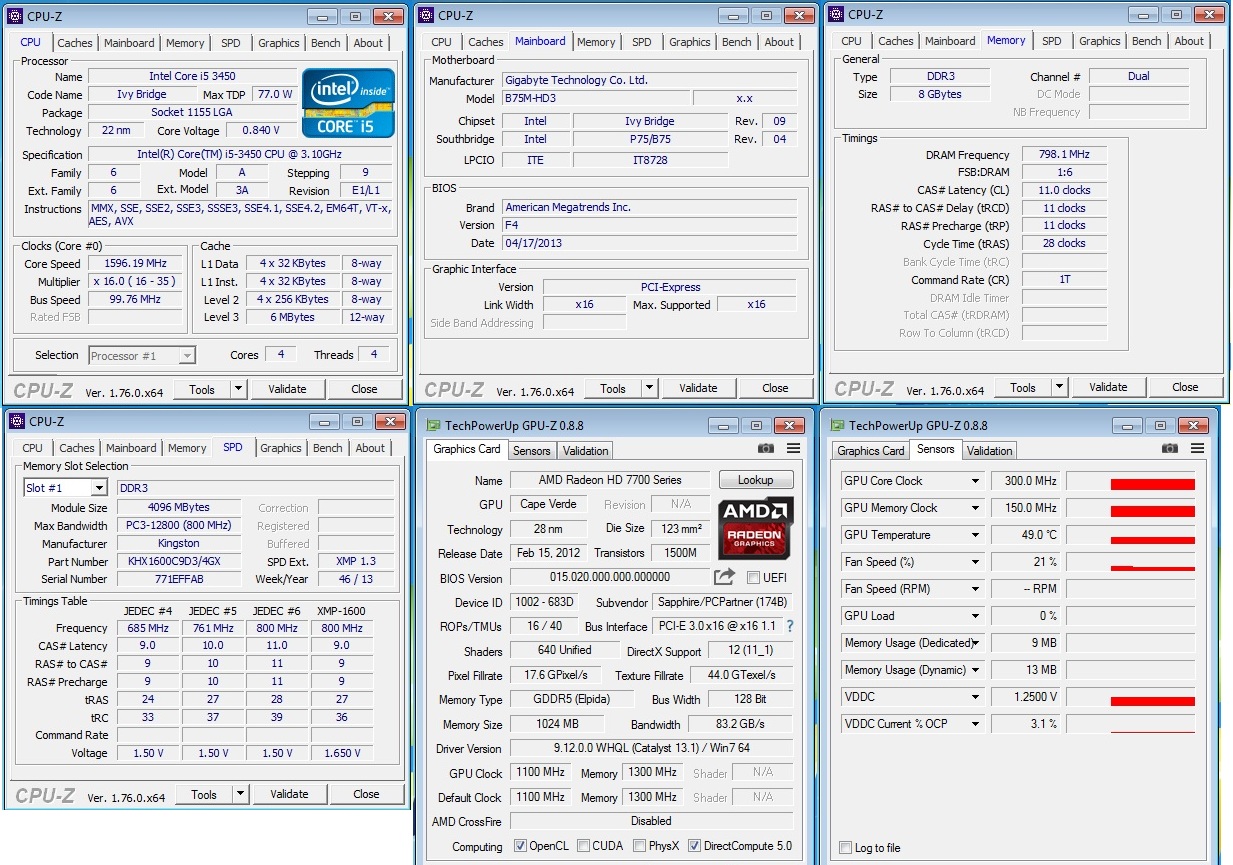
Task: Open Sensors tab in GPU-Z Graphics Card window
Action: point(532,451)
